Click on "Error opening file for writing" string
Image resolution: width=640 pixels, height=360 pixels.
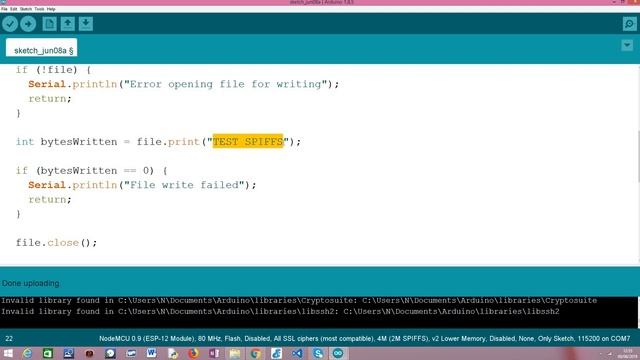tap(226, 84)
